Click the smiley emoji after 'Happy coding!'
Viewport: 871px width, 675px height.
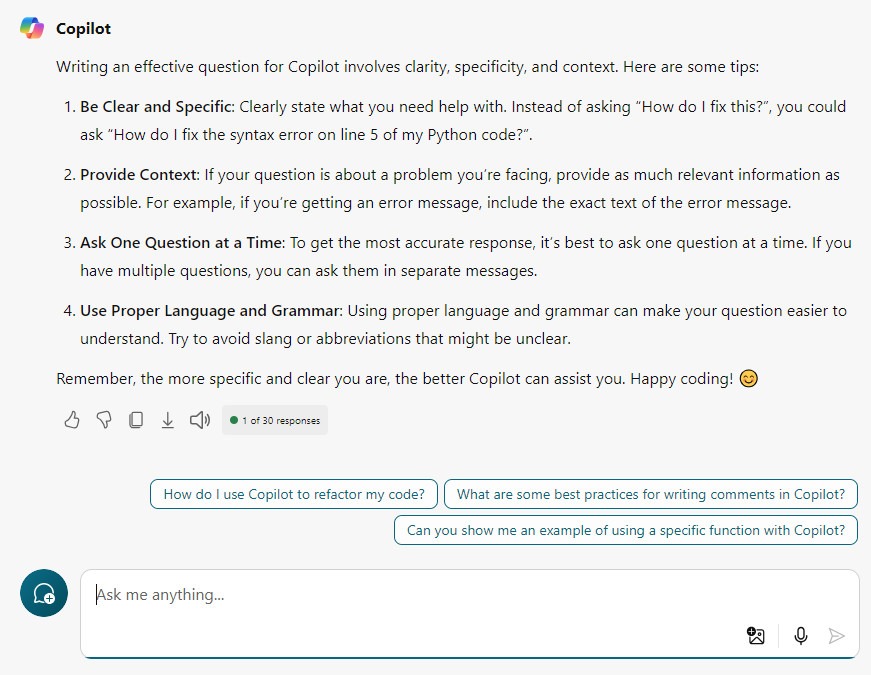coord(748,379)
